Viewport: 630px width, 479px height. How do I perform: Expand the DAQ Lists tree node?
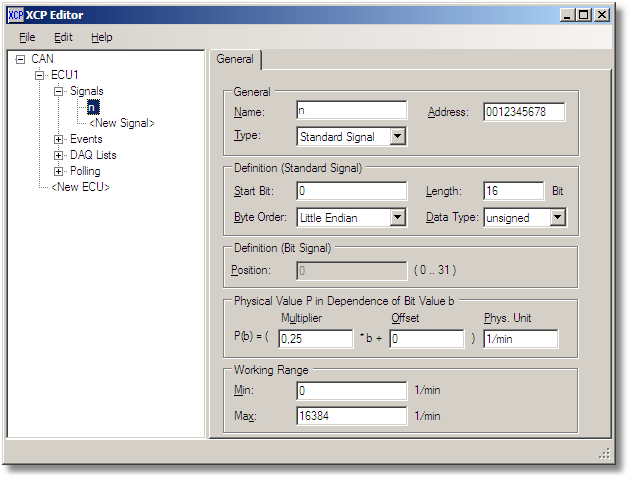[x=59, y=155]
